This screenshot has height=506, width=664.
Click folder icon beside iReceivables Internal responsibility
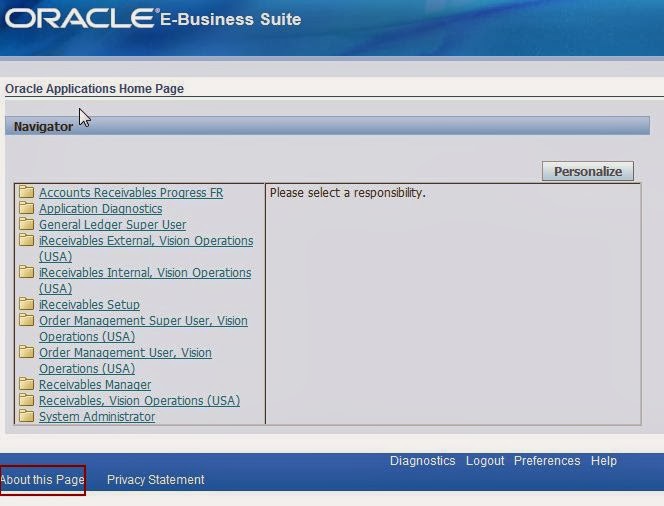coord(26,272)
